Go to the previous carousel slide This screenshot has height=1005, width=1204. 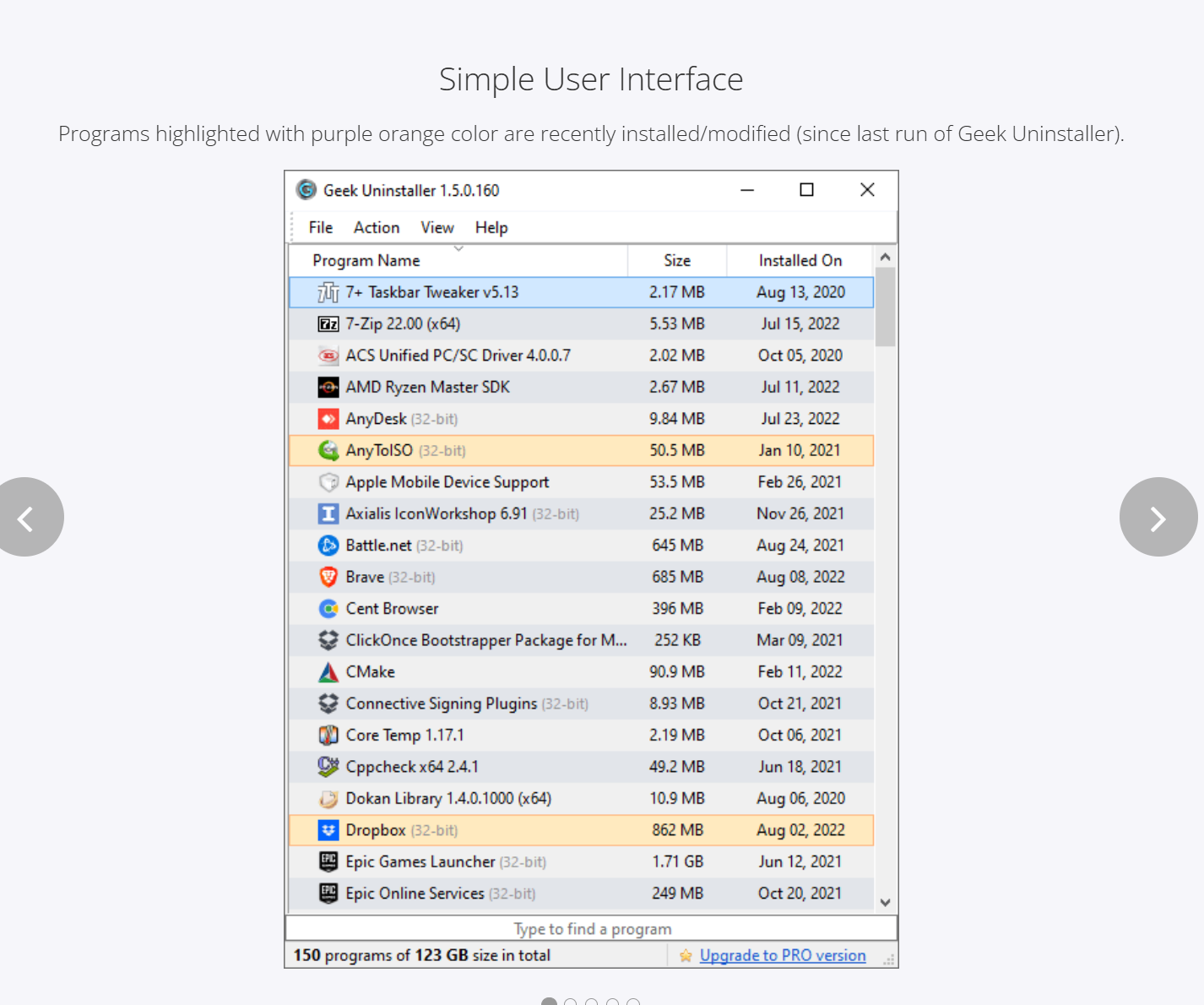[25, 517]
